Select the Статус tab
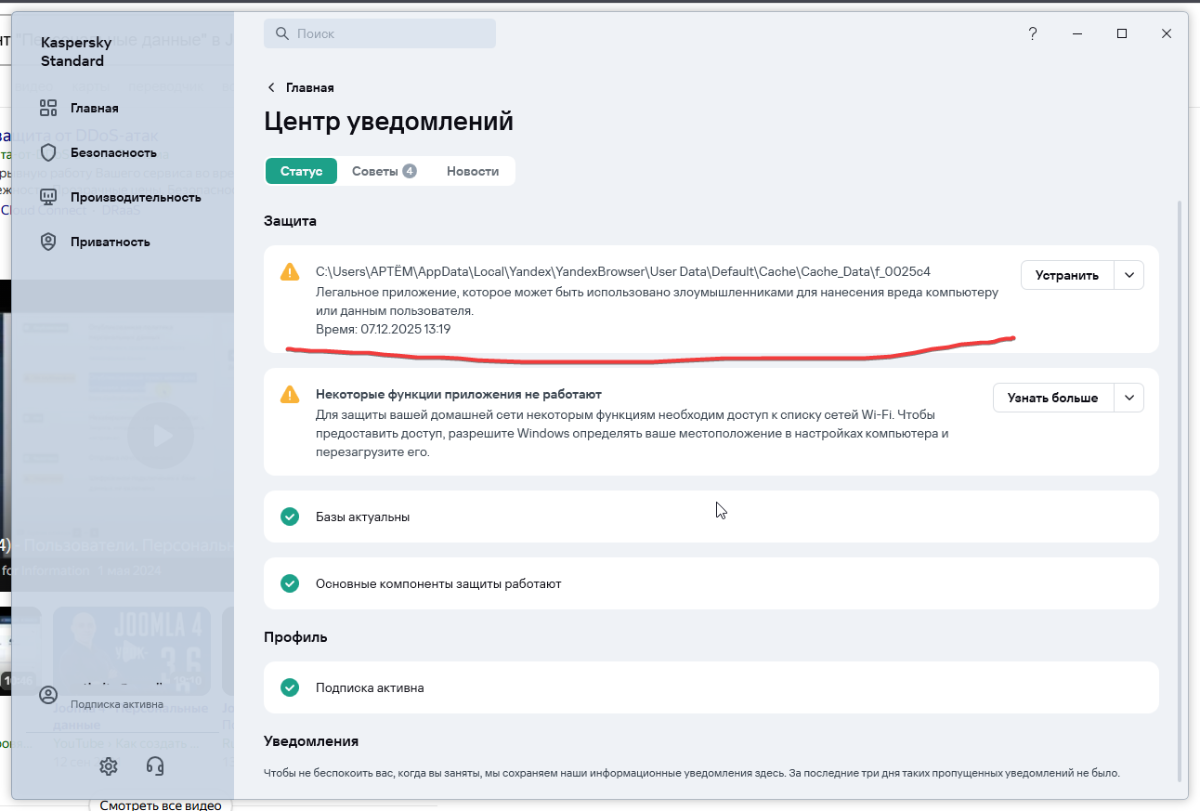The width and height of the screenshot is (1200, 811). [301, 171]
